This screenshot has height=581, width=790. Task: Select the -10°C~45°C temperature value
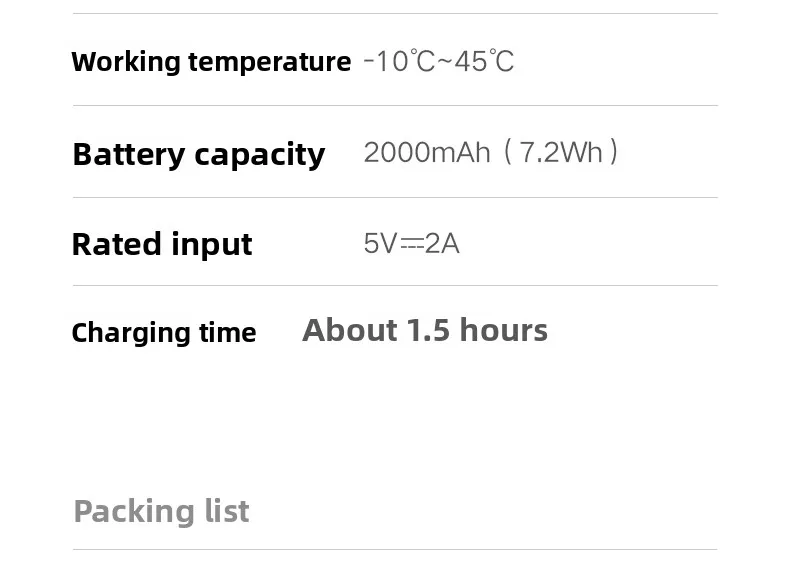tap(438, 61)
